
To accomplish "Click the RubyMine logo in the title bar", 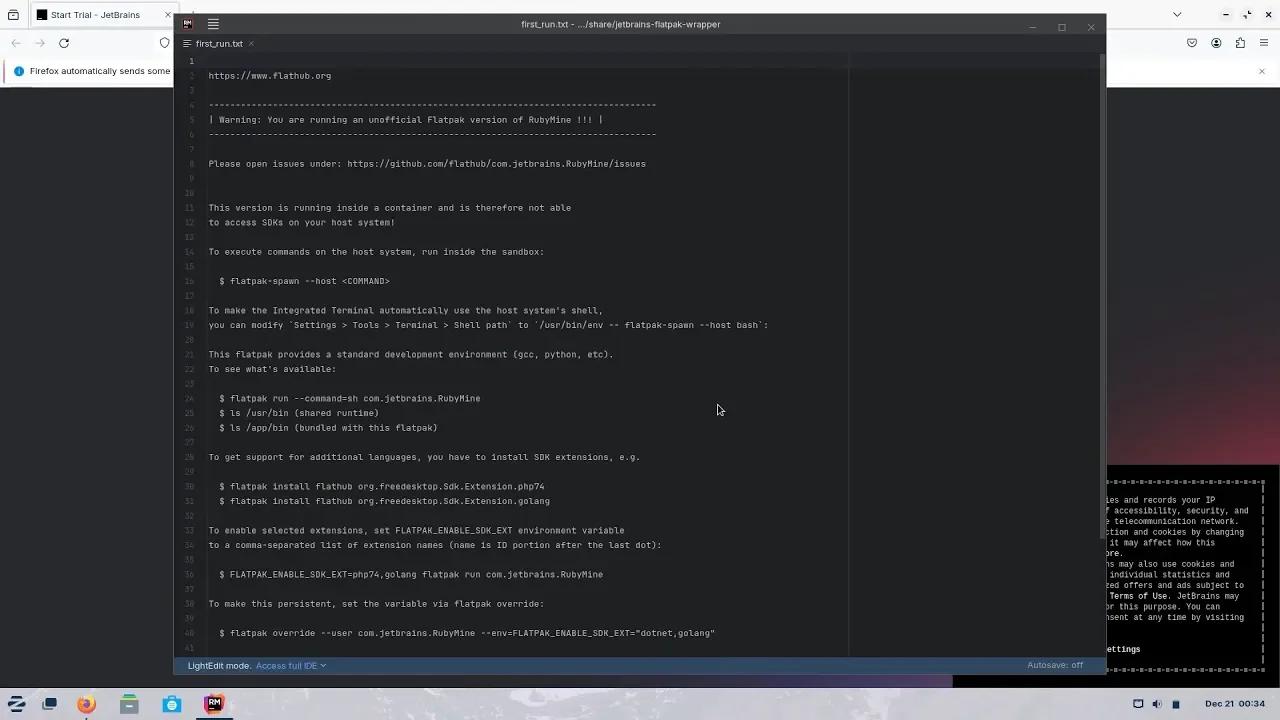I will pyautogui.click(x=187, y=24).
